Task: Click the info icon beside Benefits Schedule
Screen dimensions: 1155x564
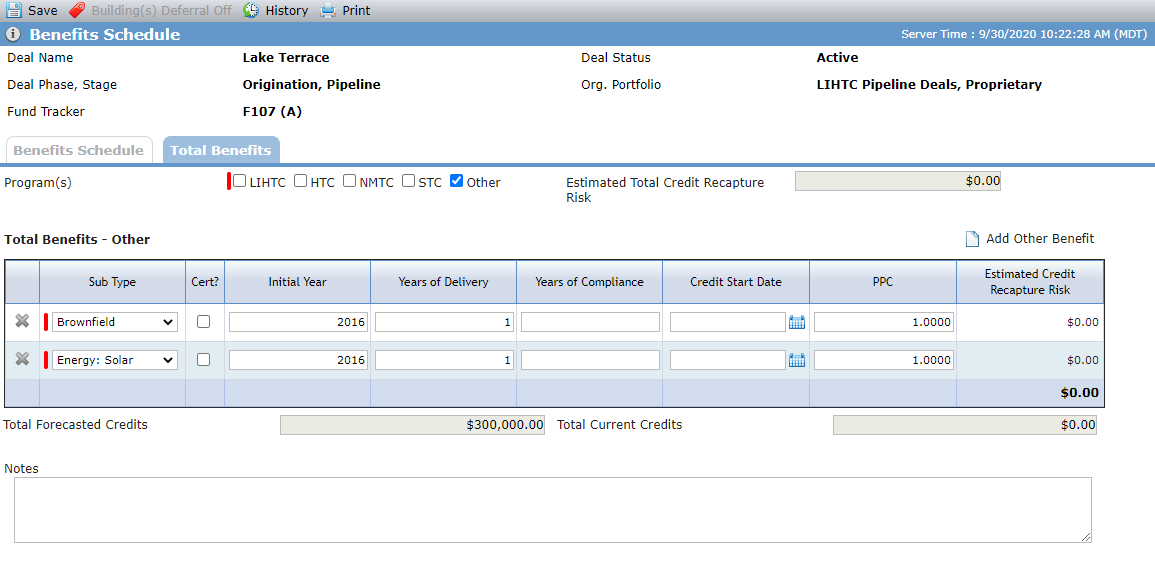Action: [x=13, y=35]
